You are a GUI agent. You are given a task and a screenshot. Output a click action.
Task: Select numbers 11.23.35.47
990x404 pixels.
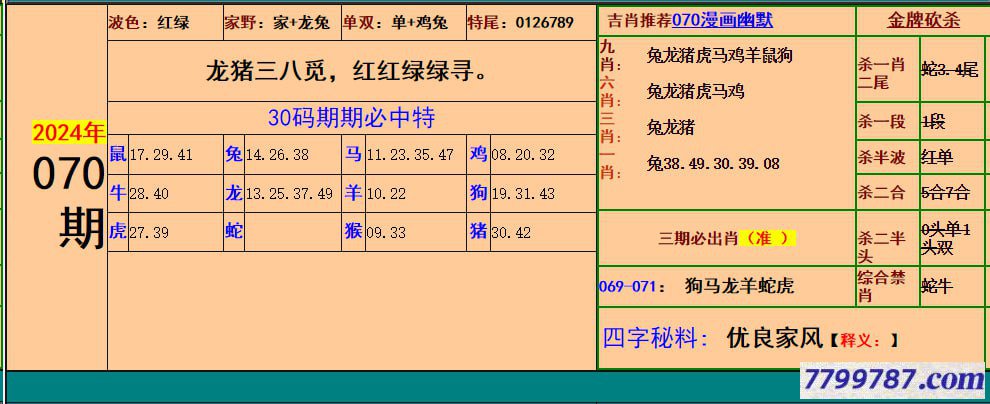(410, 155)
